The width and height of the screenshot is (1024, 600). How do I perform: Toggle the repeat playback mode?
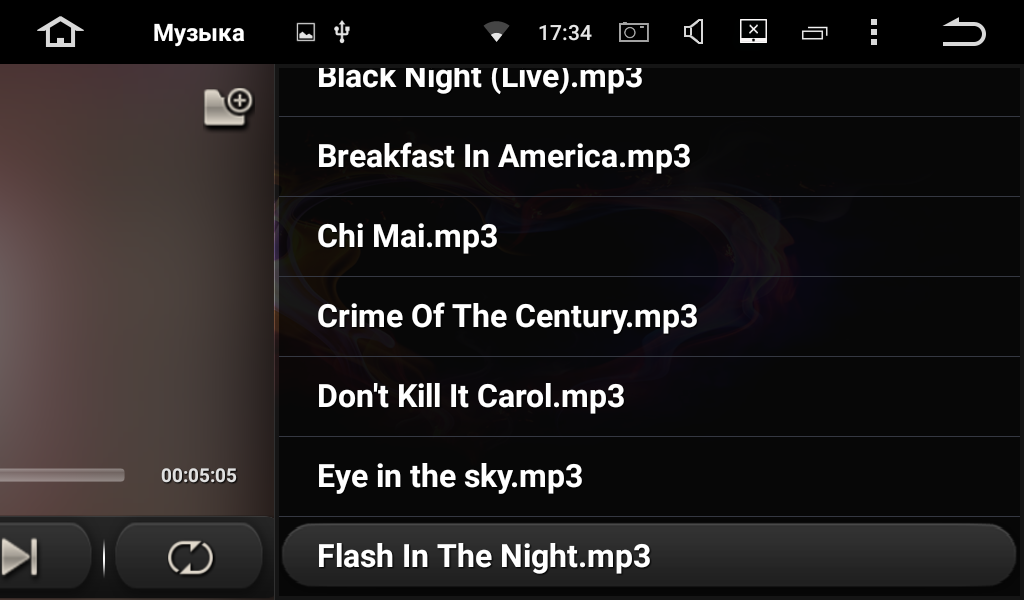[x=189, y=558]
